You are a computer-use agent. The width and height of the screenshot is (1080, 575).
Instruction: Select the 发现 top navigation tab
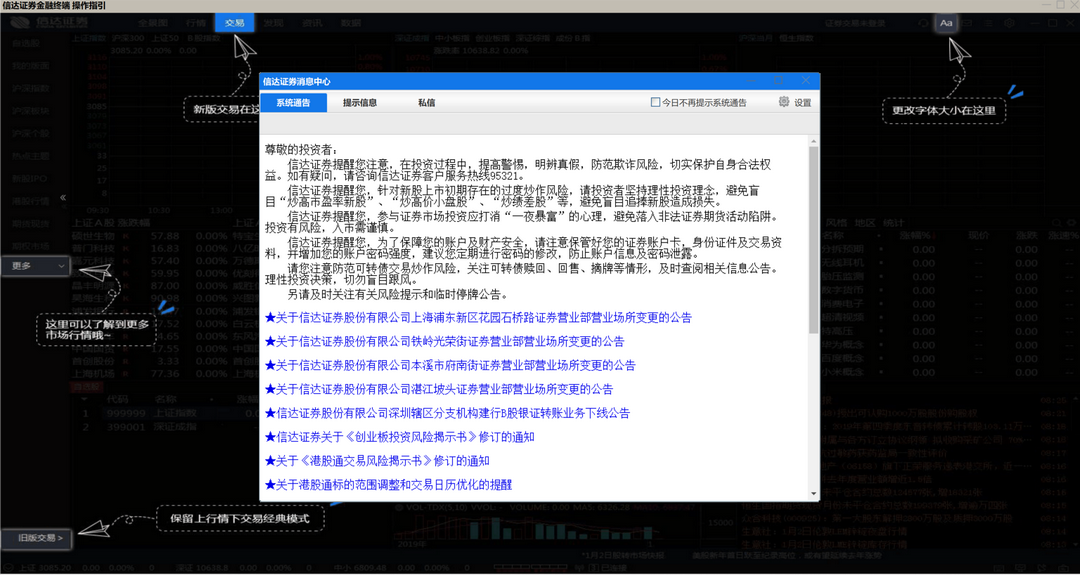(273, 23)
